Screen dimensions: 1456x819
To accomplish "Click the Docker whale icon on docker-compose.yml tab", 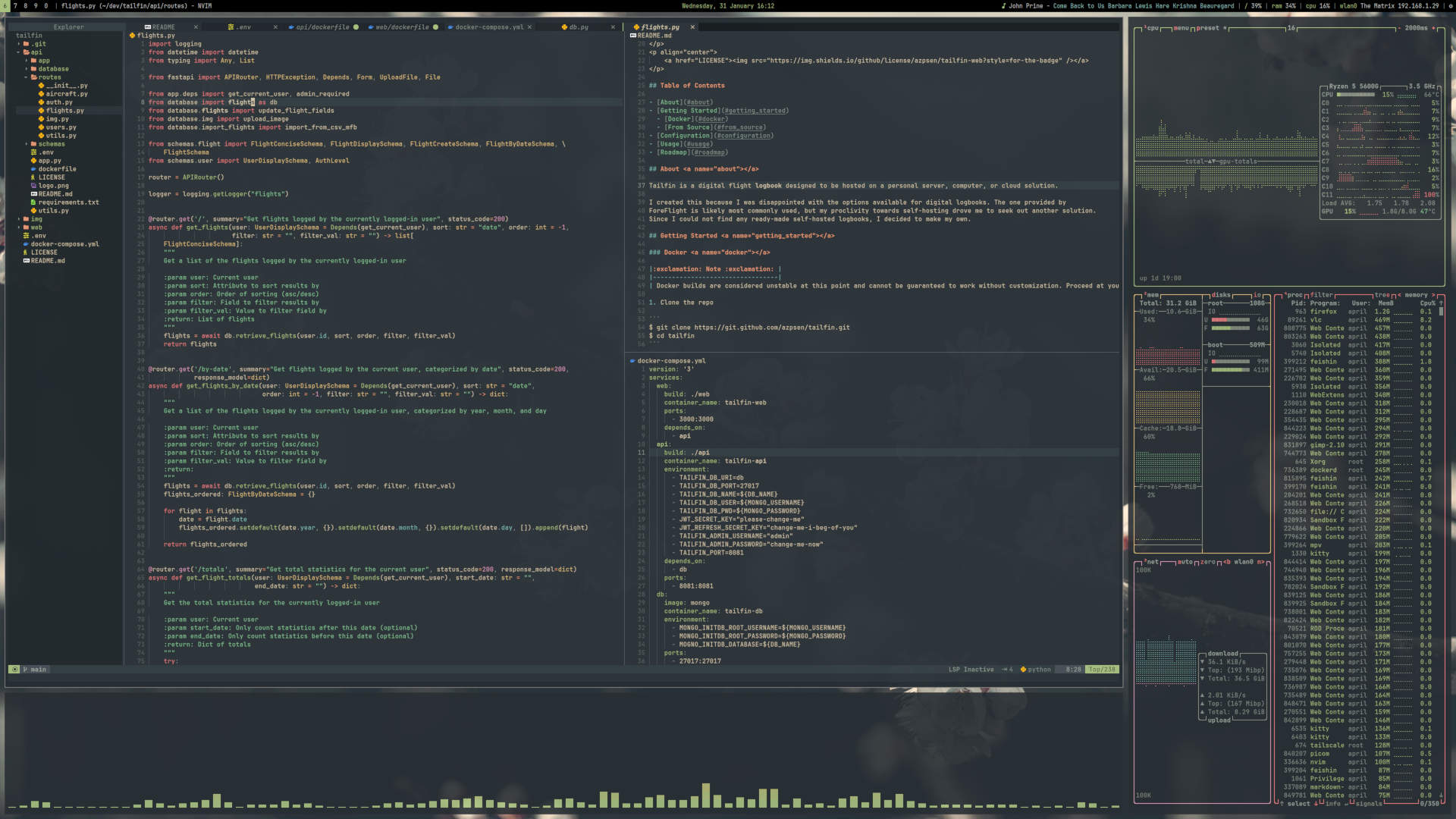I will click(450, 27).
